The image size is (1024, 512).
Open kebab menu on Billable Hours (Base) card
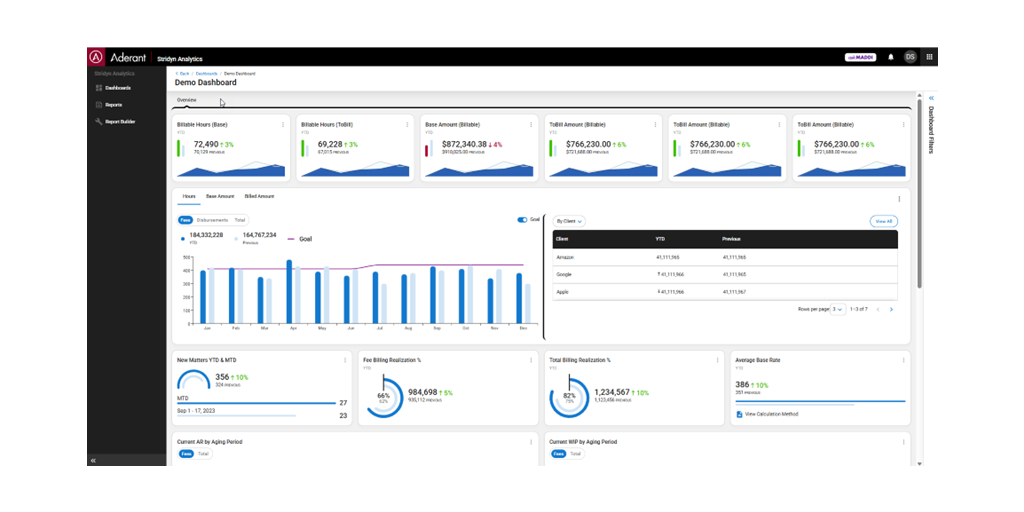[x=283, y=125]
